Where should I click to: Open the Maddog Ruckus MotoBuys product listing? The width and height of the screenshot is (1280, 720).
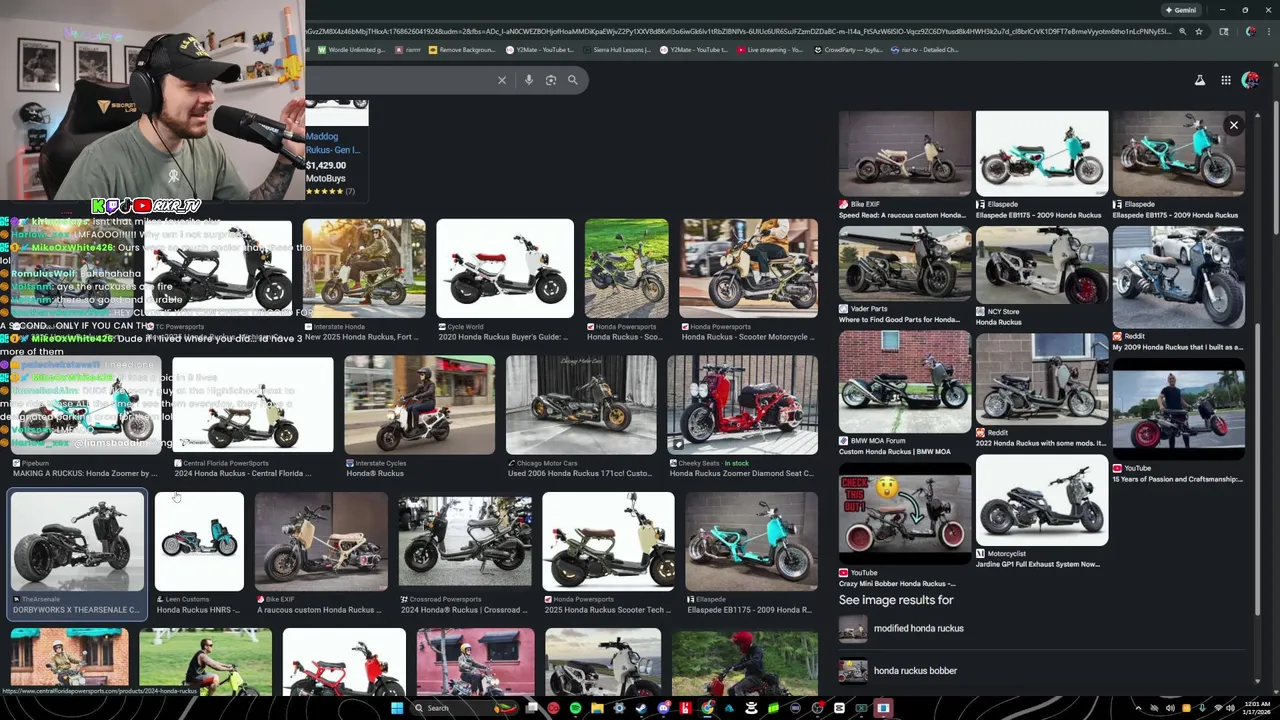click(337, 150)
